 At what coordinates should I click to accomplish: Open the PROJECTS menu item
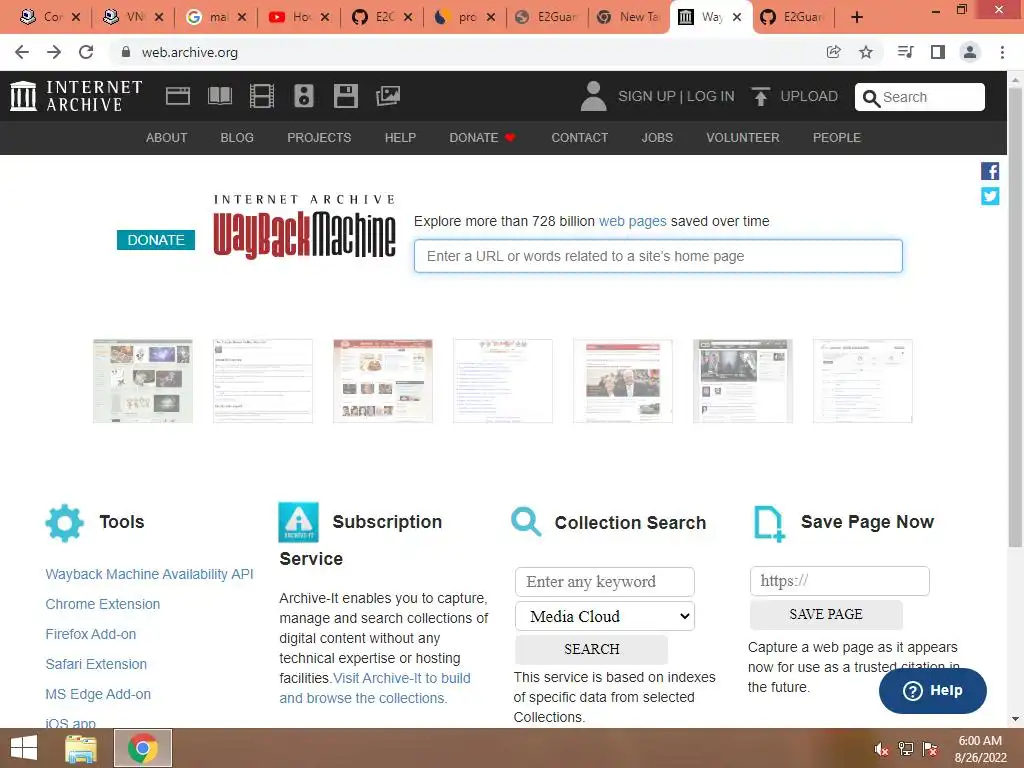[x=319, y=138]
